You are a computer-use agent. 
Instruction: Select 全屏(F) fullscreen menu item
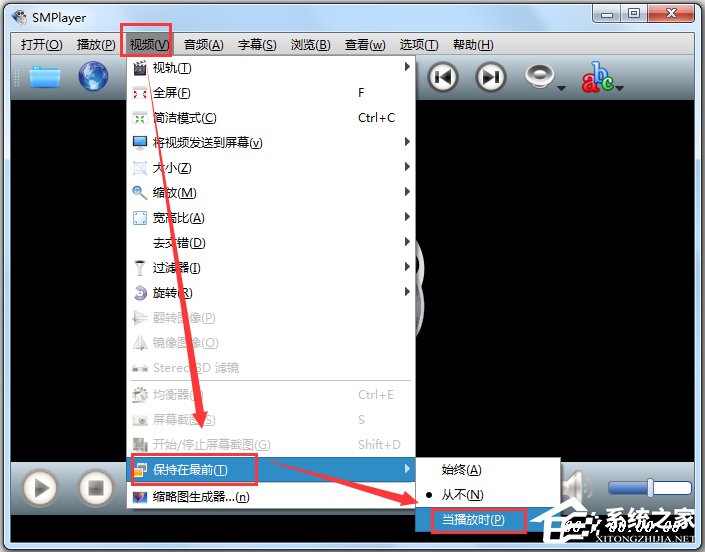271,93
